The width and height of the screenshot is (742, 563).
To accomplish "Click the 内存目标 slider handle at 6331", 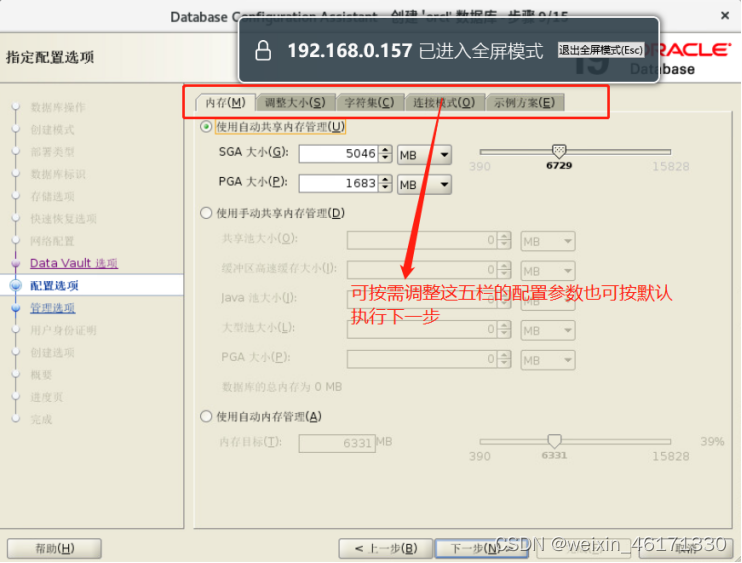I will [x=554, y=440].
